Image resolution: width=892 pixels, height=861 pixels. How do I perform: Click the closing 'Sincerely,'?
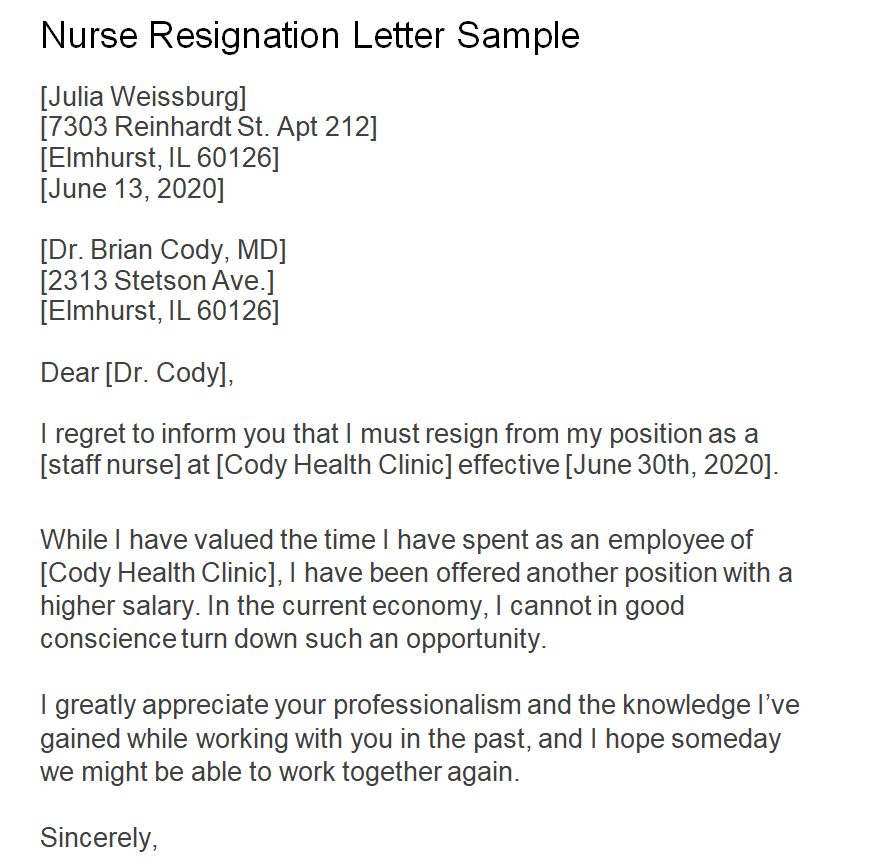click(x=99, y=836)
